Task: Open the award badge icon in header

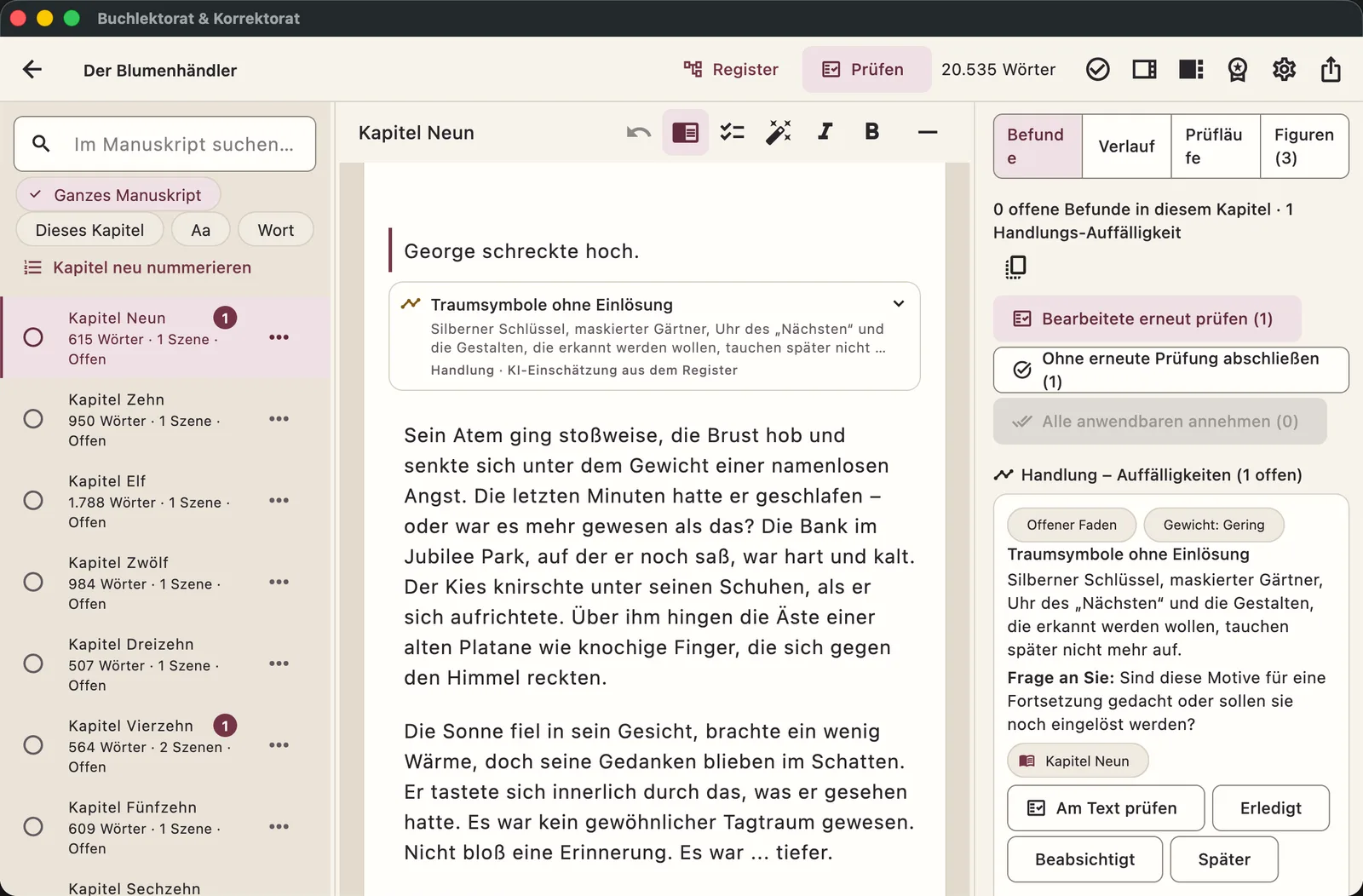Action: tap(1238, 70)
